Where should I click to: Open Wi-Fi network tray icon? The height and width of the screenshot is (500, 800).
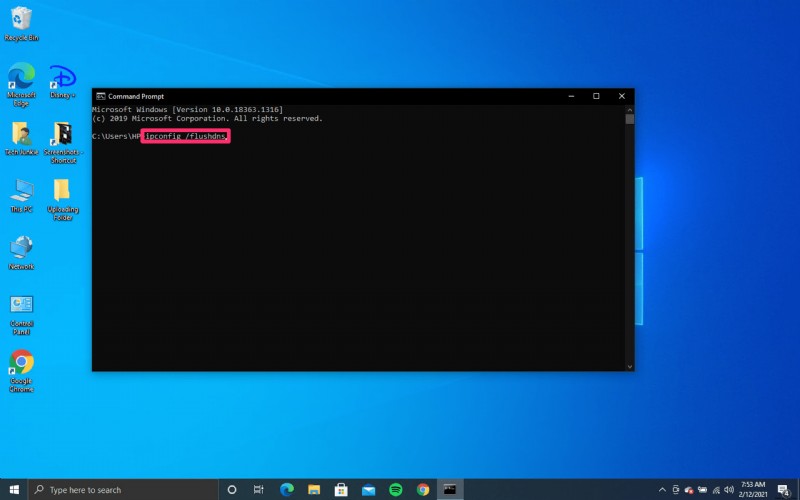[716, 490]
